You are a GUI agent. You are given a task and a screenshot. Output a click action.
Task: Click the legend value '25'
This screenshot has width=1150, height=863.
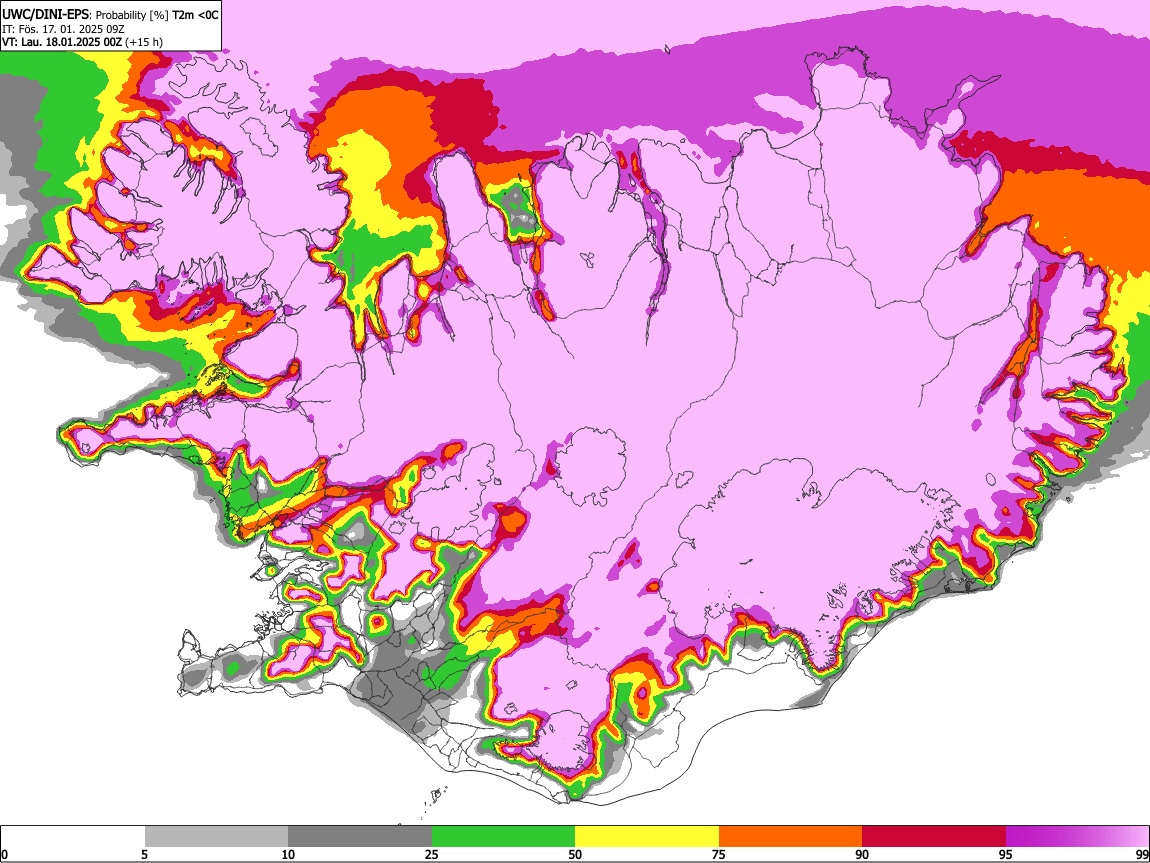coord(432,855)
